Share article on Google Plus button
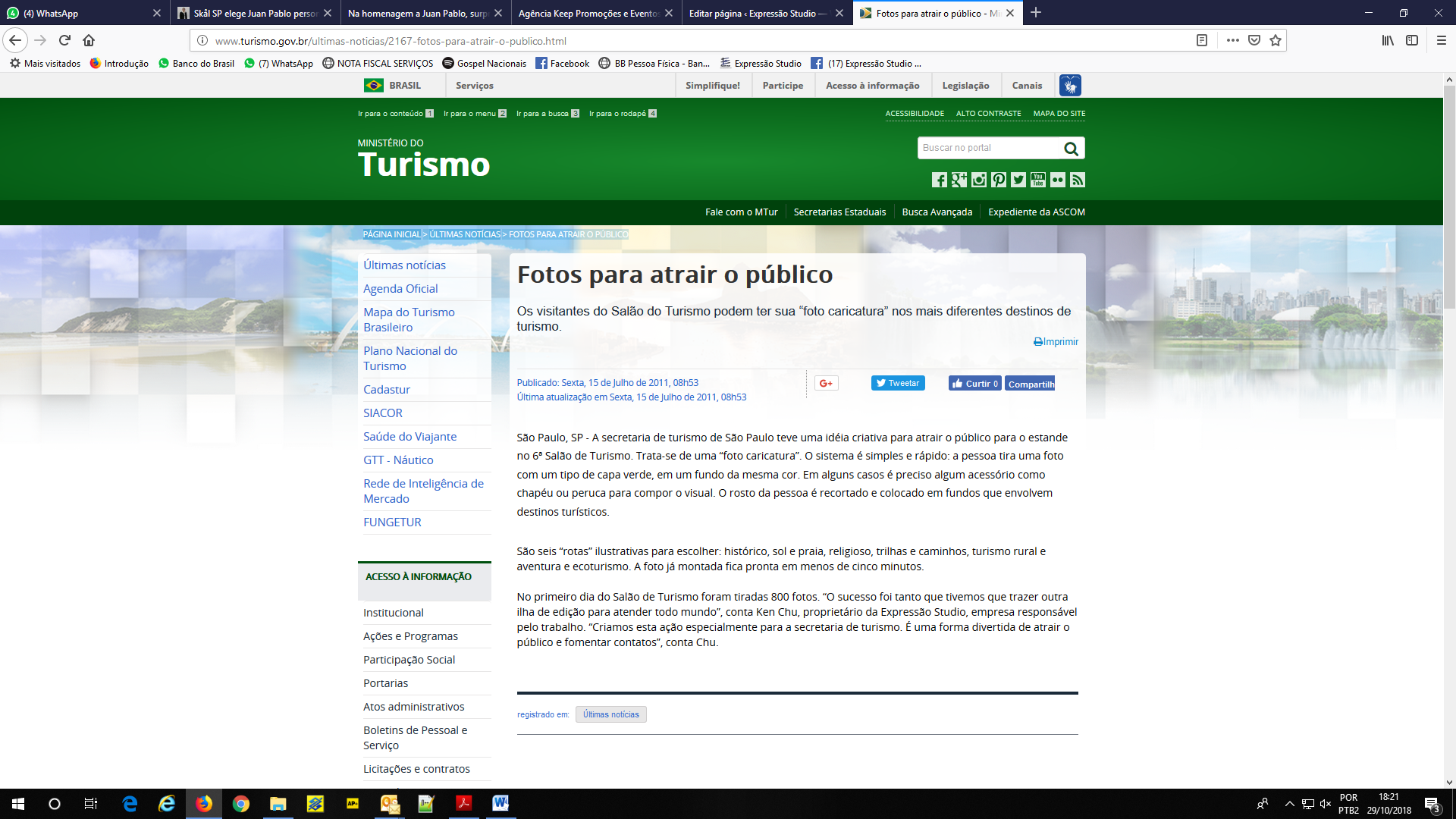Viewport: 1456px width, 819px height. pyautogui.click(x=826, y=384)
